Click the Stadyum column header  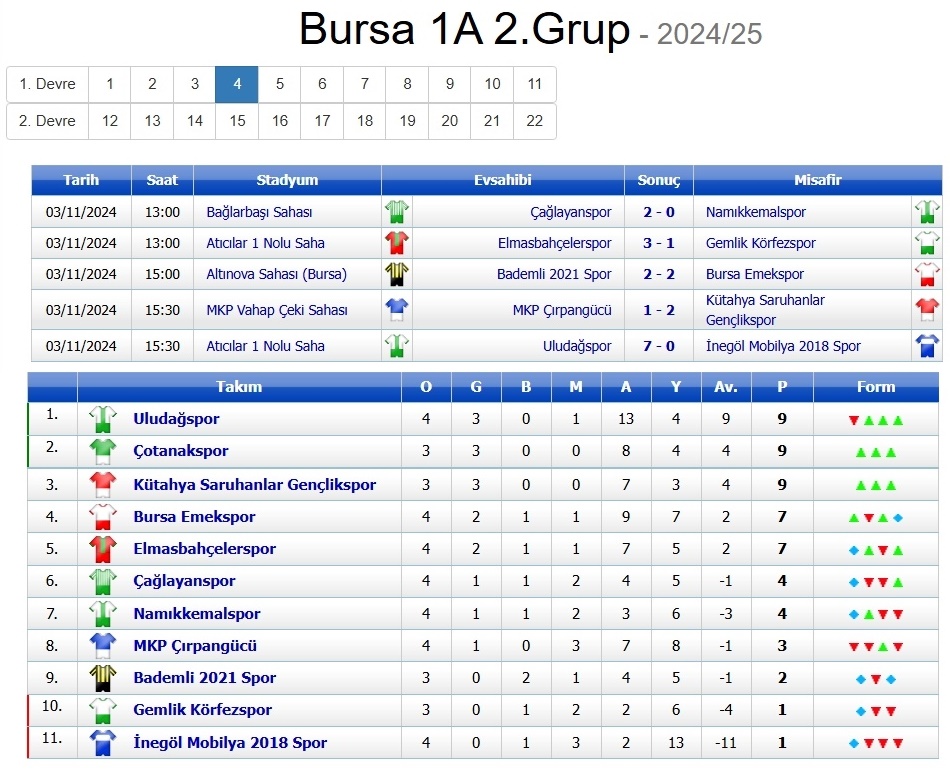(x=287, y=180)
